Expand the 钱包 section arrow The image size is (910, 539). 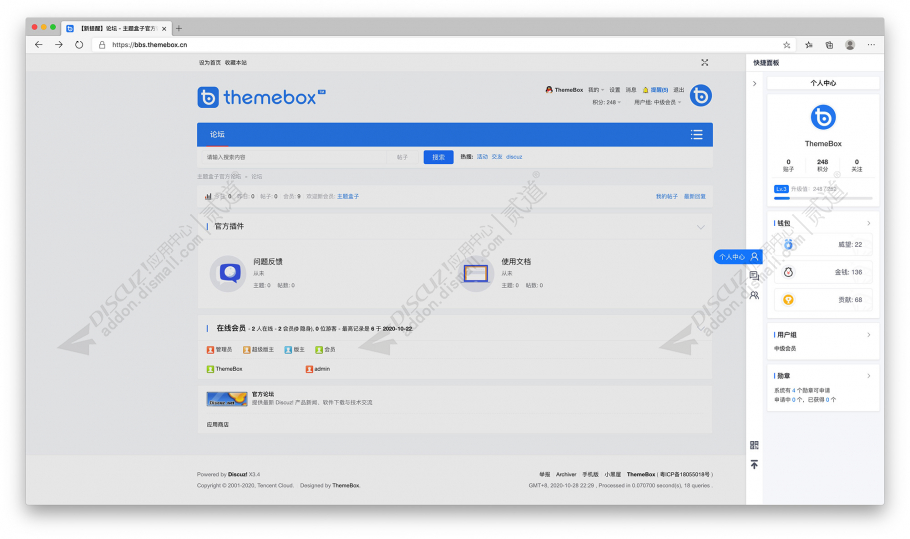[x=869, y=223]
